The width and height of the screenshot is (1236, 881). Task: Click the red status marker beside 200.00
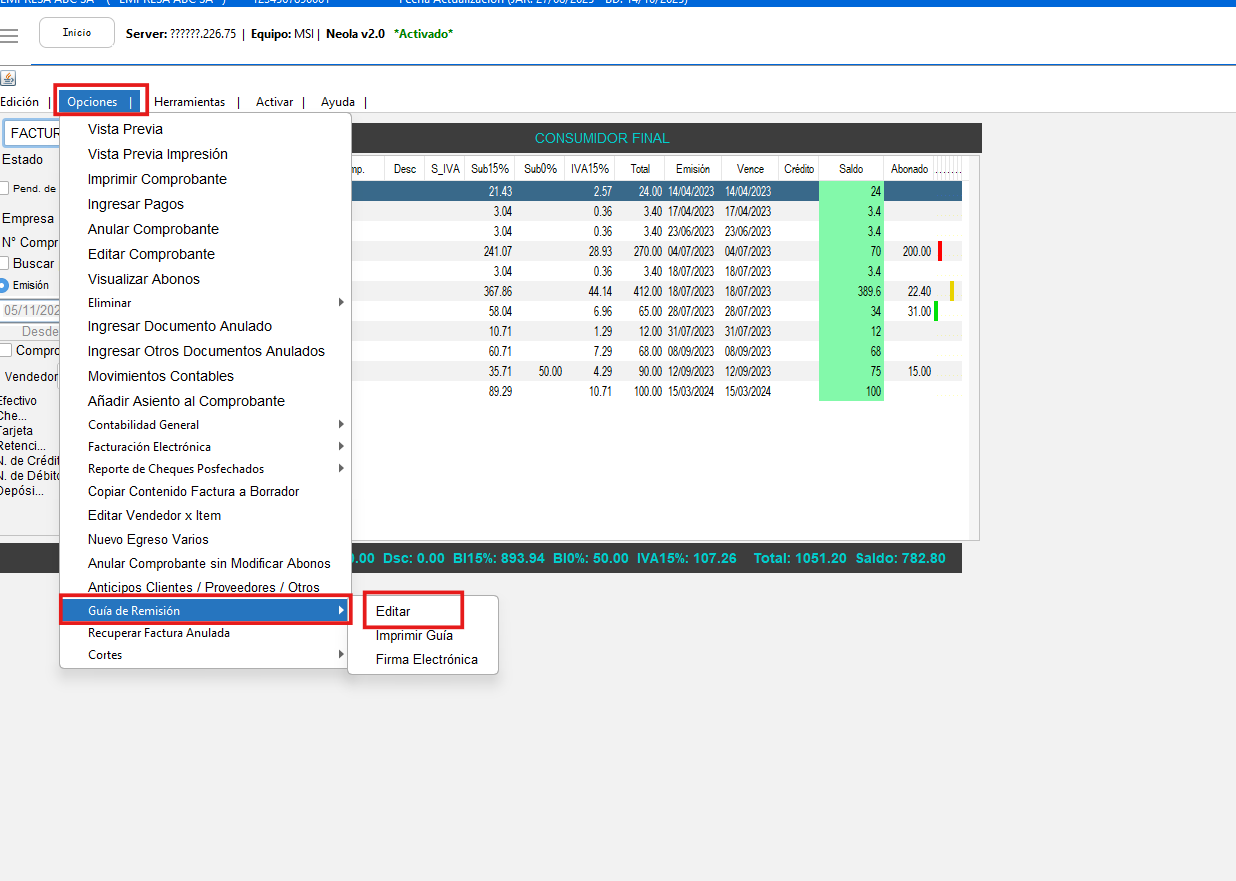pyautogui.click(x=940, y=251)
